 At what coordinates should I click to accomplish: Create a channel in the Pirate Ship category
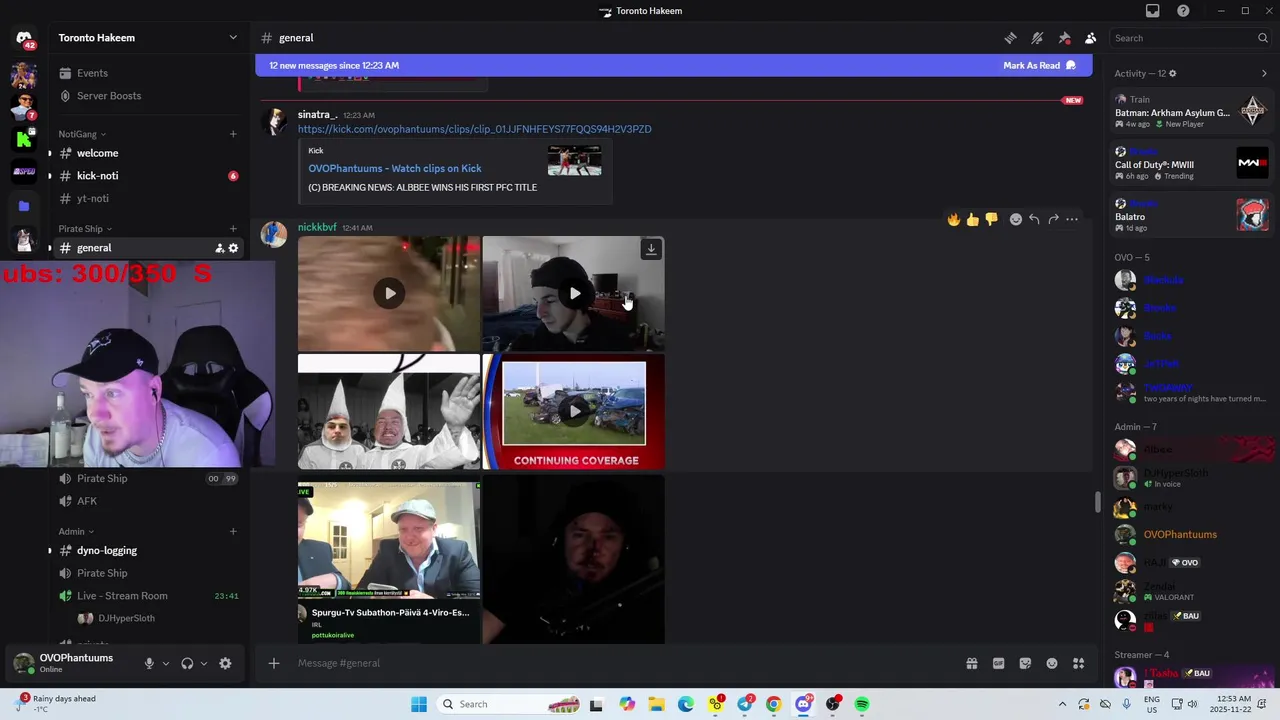coord(233,229)
